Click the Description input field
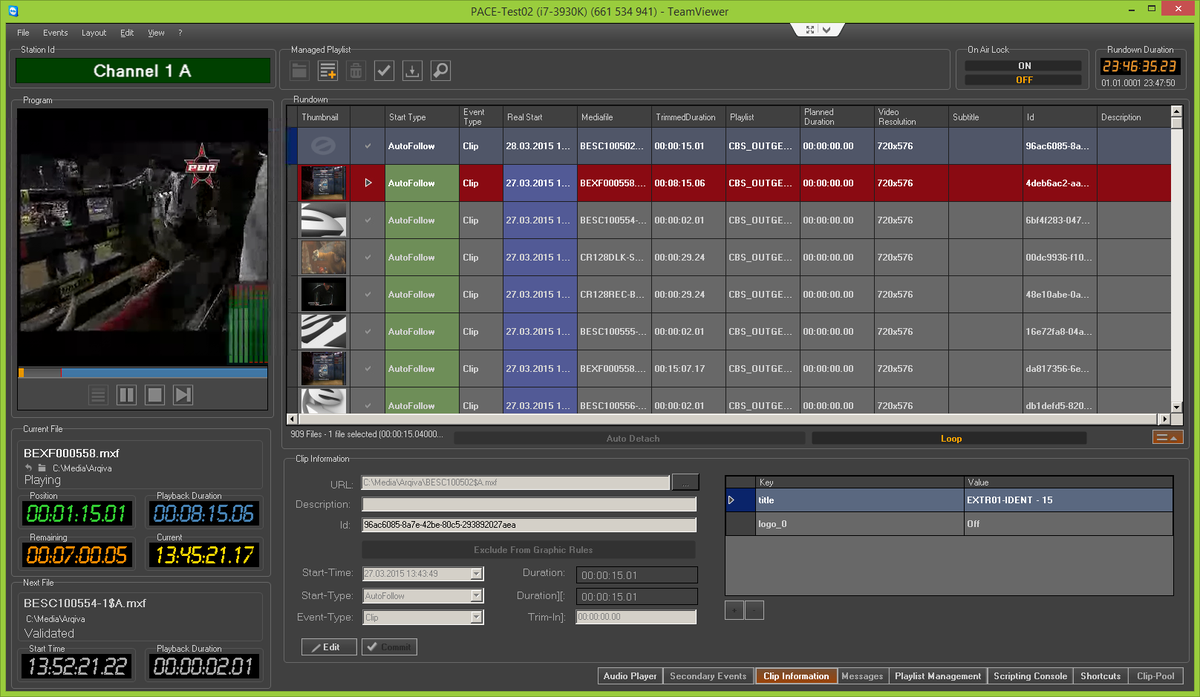 (x=529, y=504)
